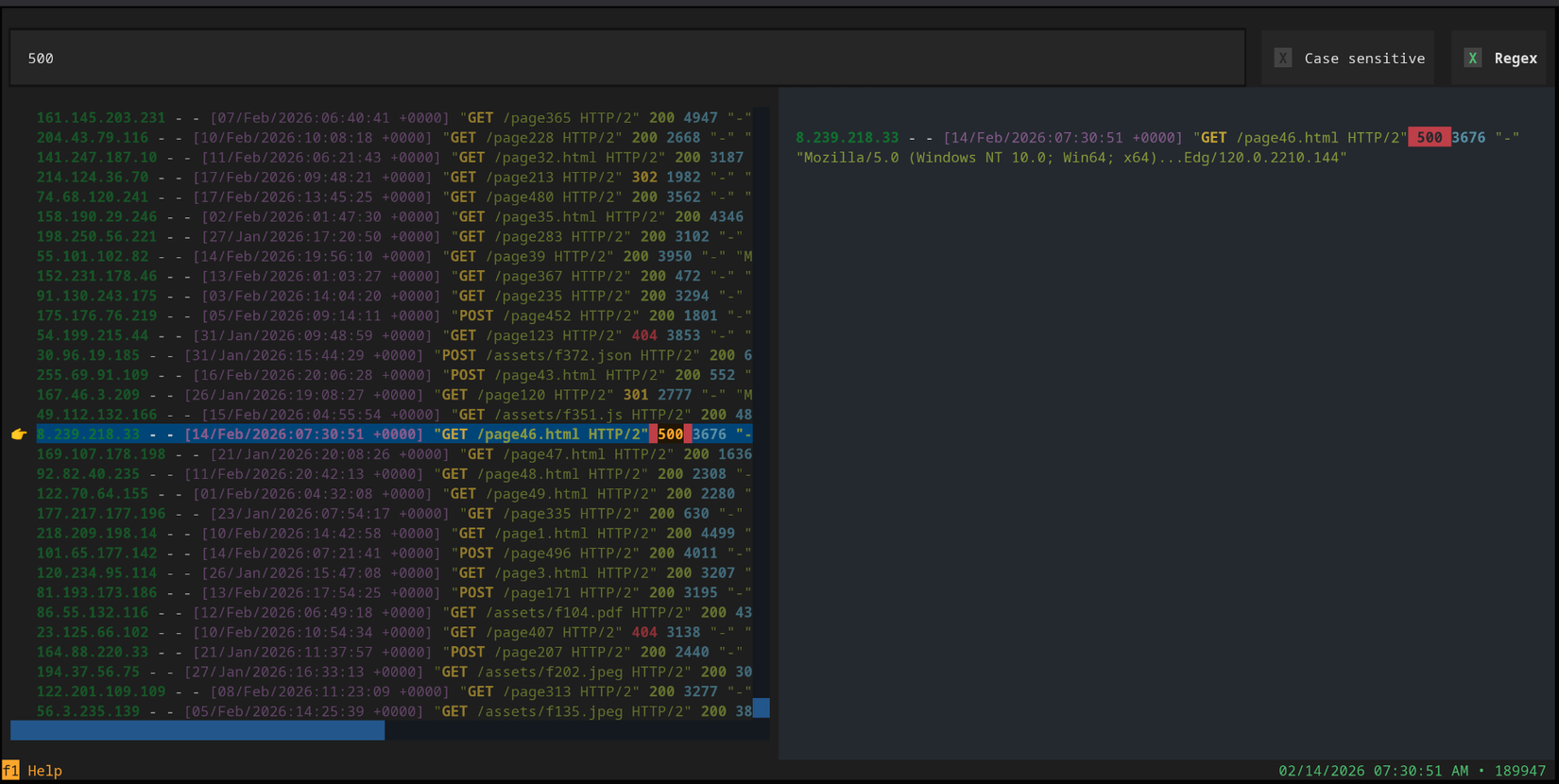The height and width of the screenshot is (784, 1559).
Task: Select the highlighted log line from 8.239.218.33
Action: click(394, 435)
